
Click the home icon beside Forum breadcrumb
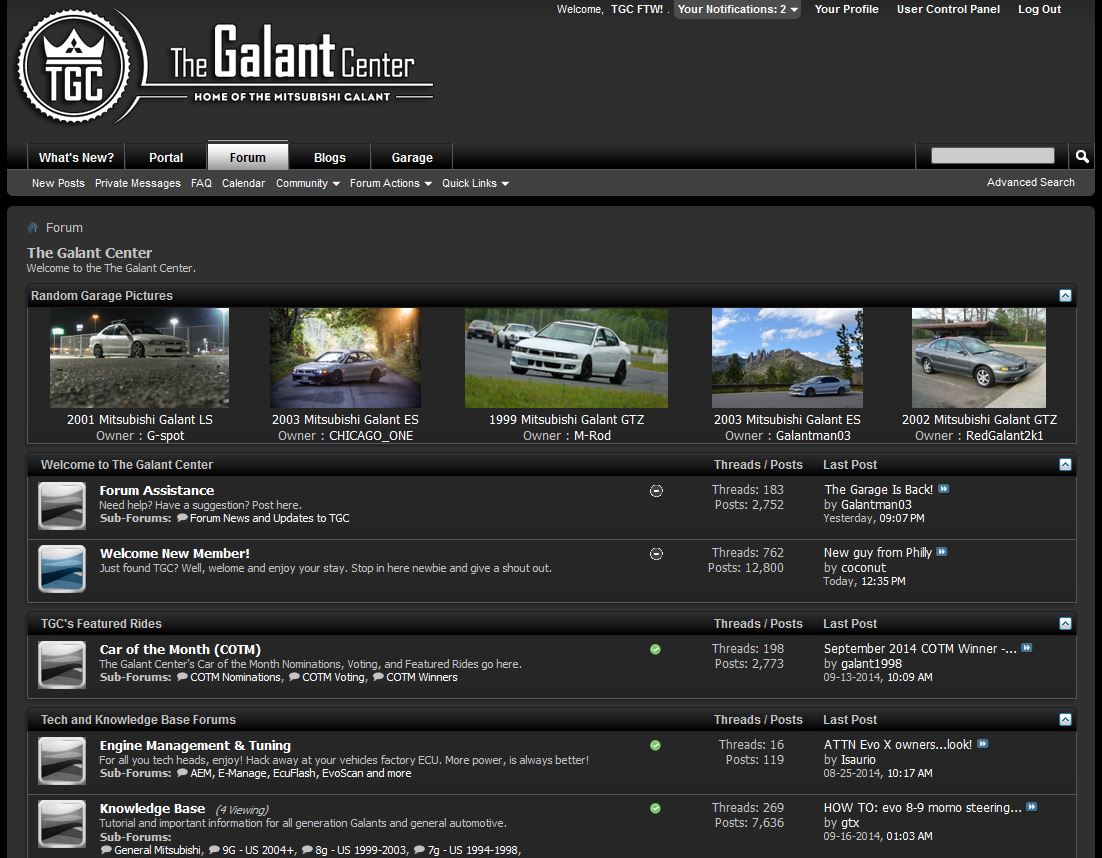click(32, 228)
